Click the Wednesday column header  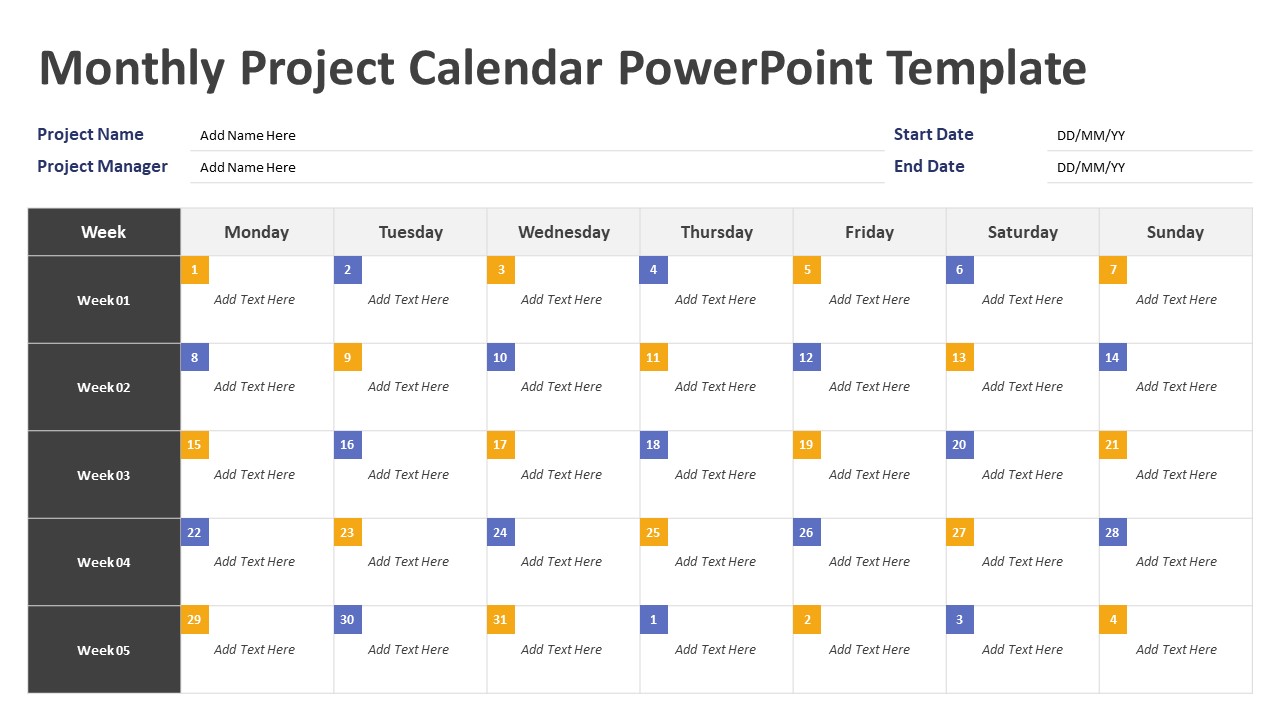(x=564, y=232)
